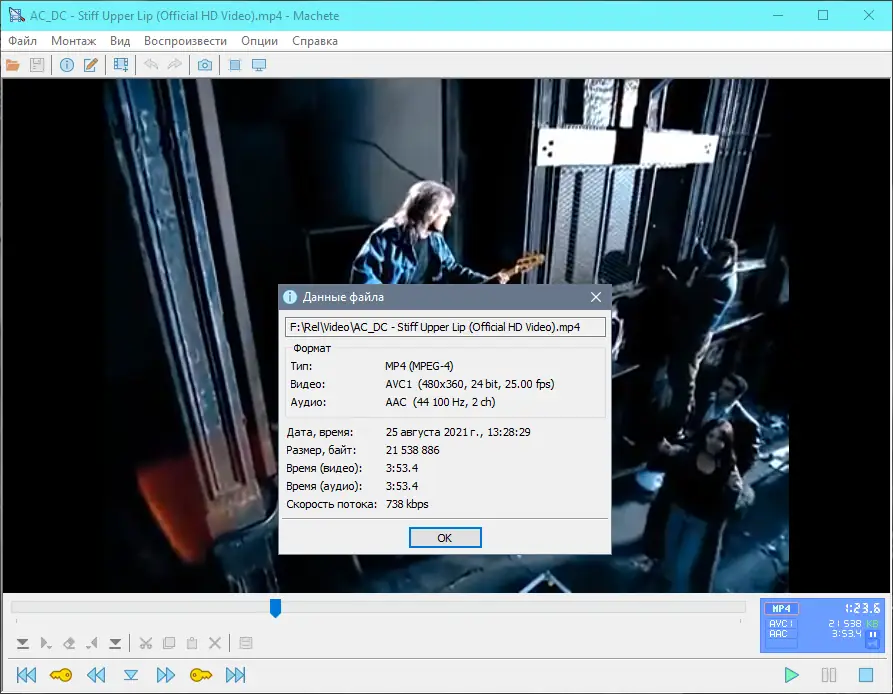The height and width of the screenshot is (694, 893).
Task: Start playback with the green play button
Action: 792,675
